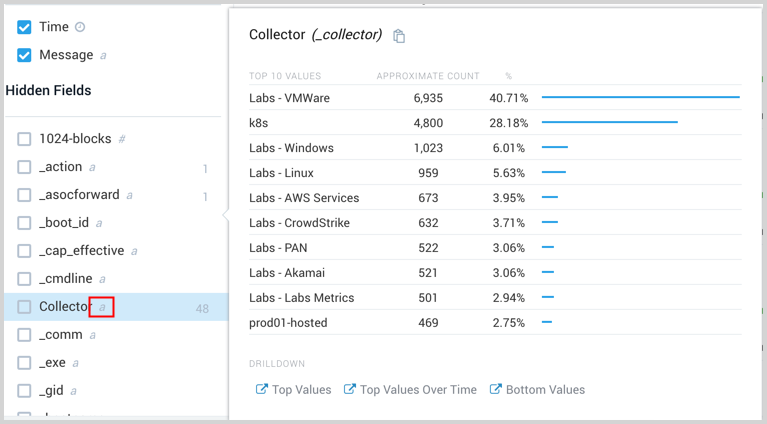This screenshot has width=767, height=424.
Task: Open Bottom Values drilldown link
Action: 545,390
